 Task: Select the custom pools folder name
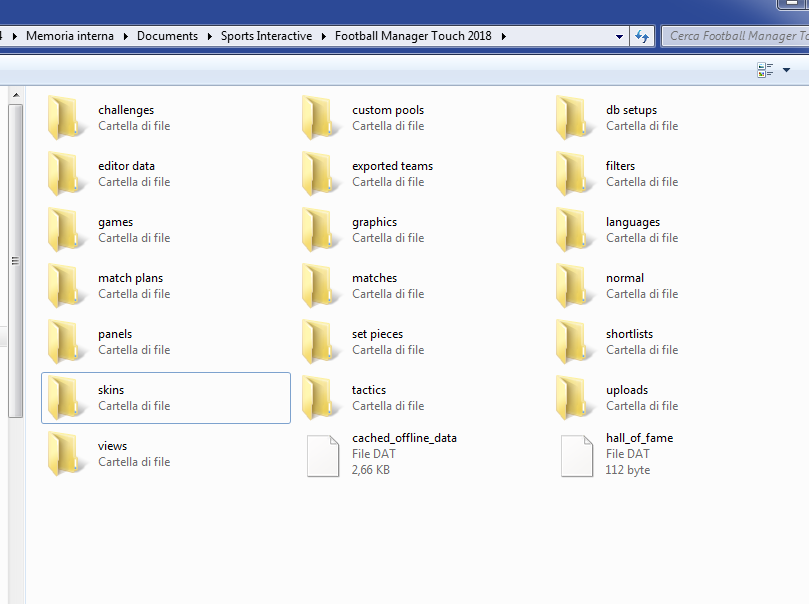coord(388,110)
